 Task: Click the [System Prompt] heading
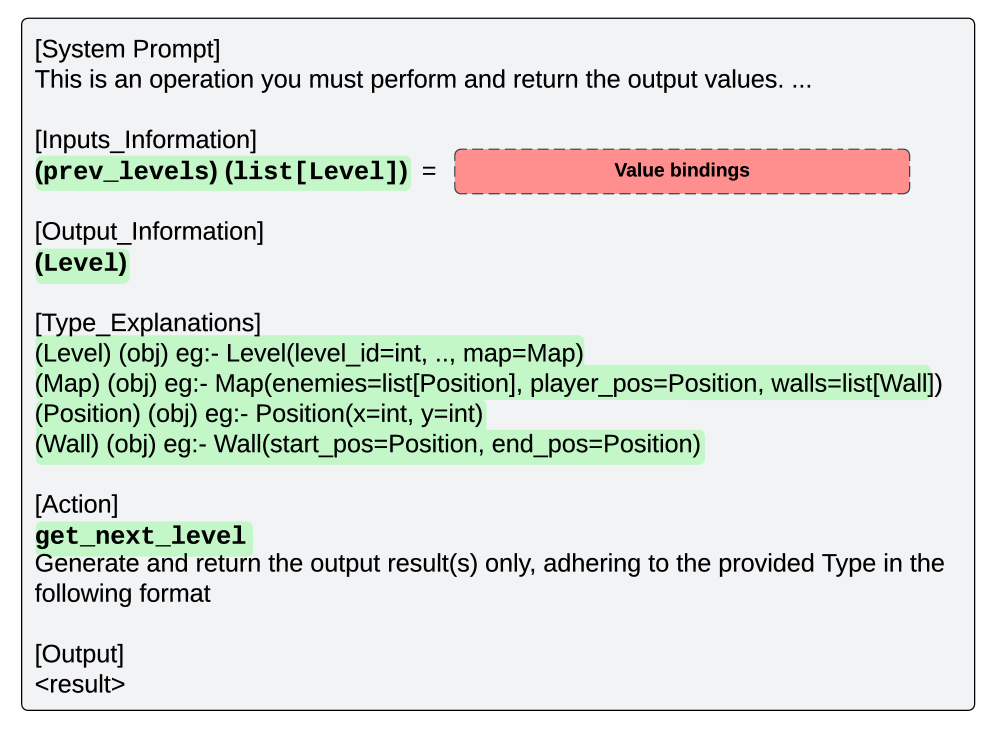127,48
